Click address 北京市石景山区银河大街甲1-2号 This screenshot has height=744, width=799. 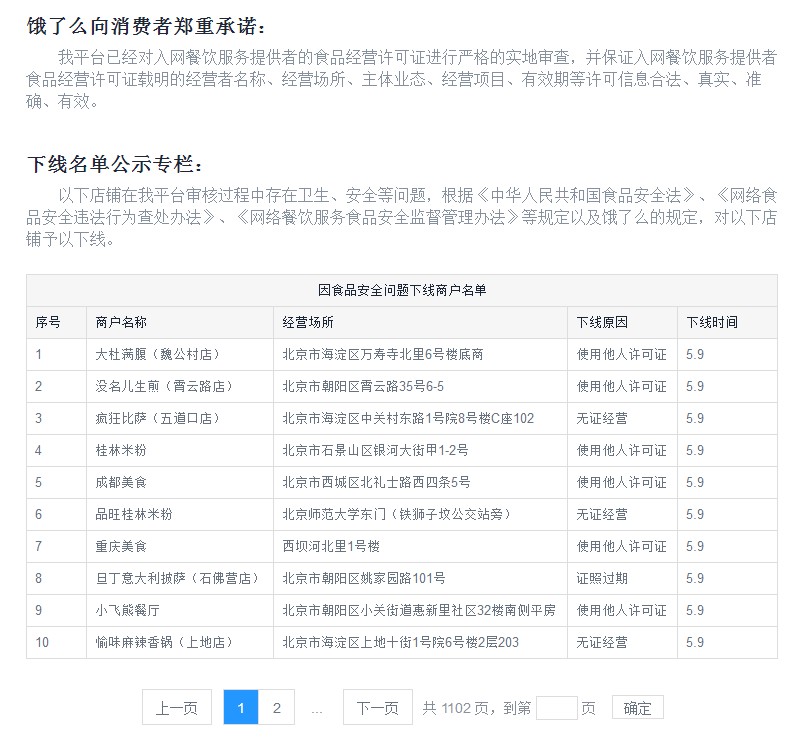[x=375, y=450]
